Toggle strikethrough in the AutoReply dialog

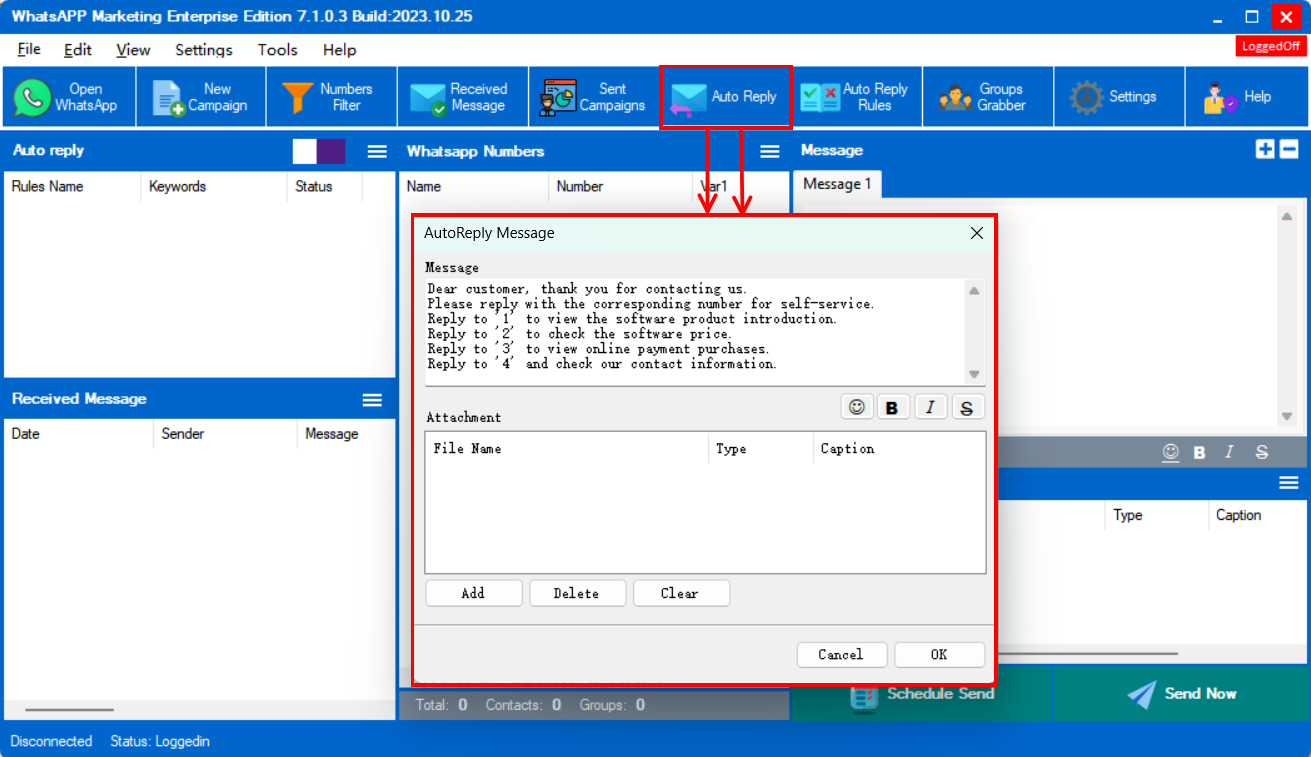coord(966,407)
